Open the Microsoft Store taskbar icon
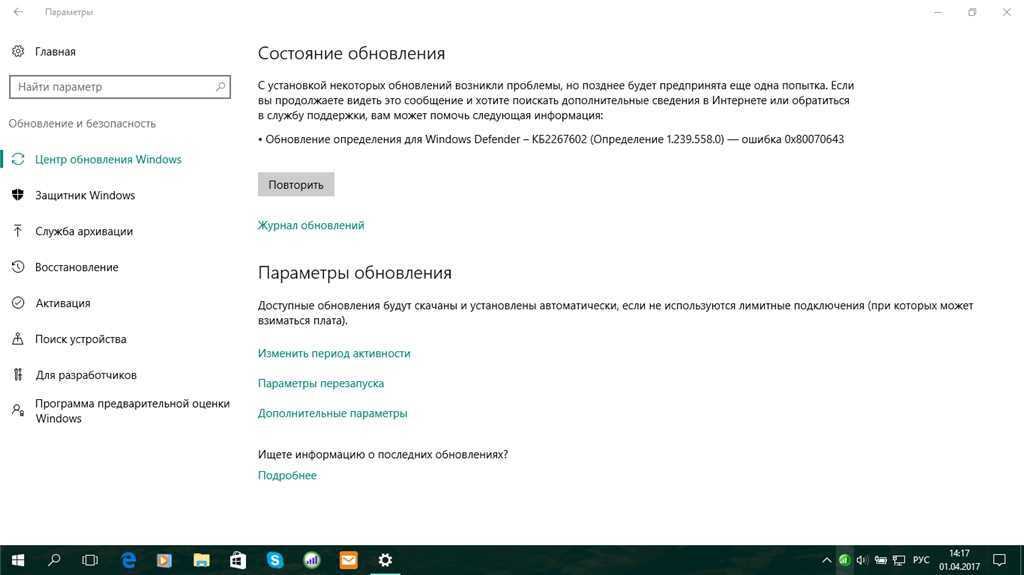1024x575 pixels. tap(238, 560)
